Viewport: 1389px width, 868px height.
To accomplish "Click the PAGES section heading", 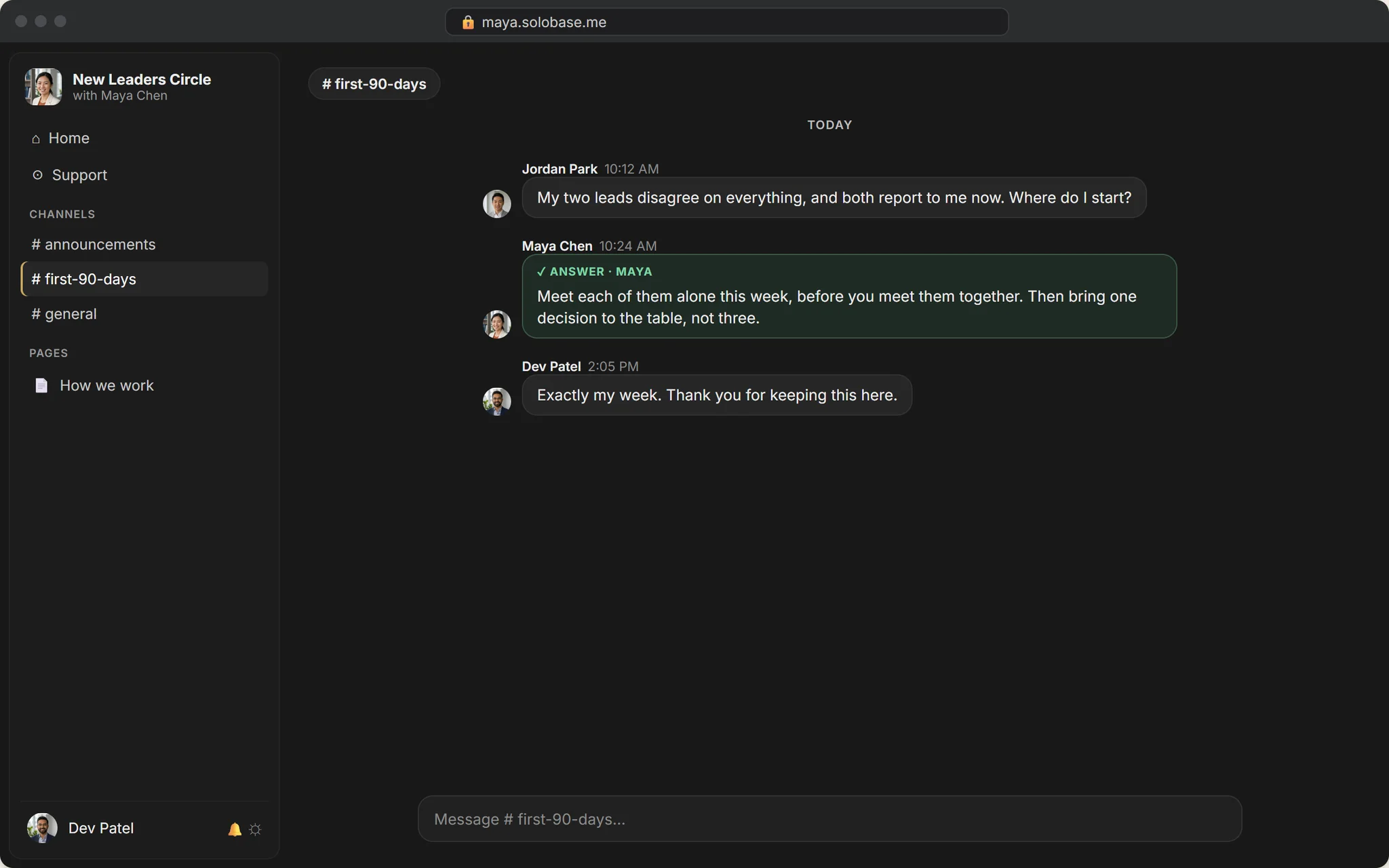I will pos(49,353).
